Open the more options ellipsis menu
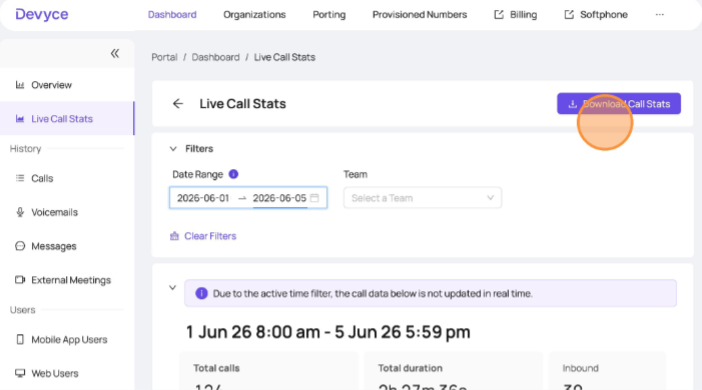This screenshot has height=390, width=702. click(659, 15)
